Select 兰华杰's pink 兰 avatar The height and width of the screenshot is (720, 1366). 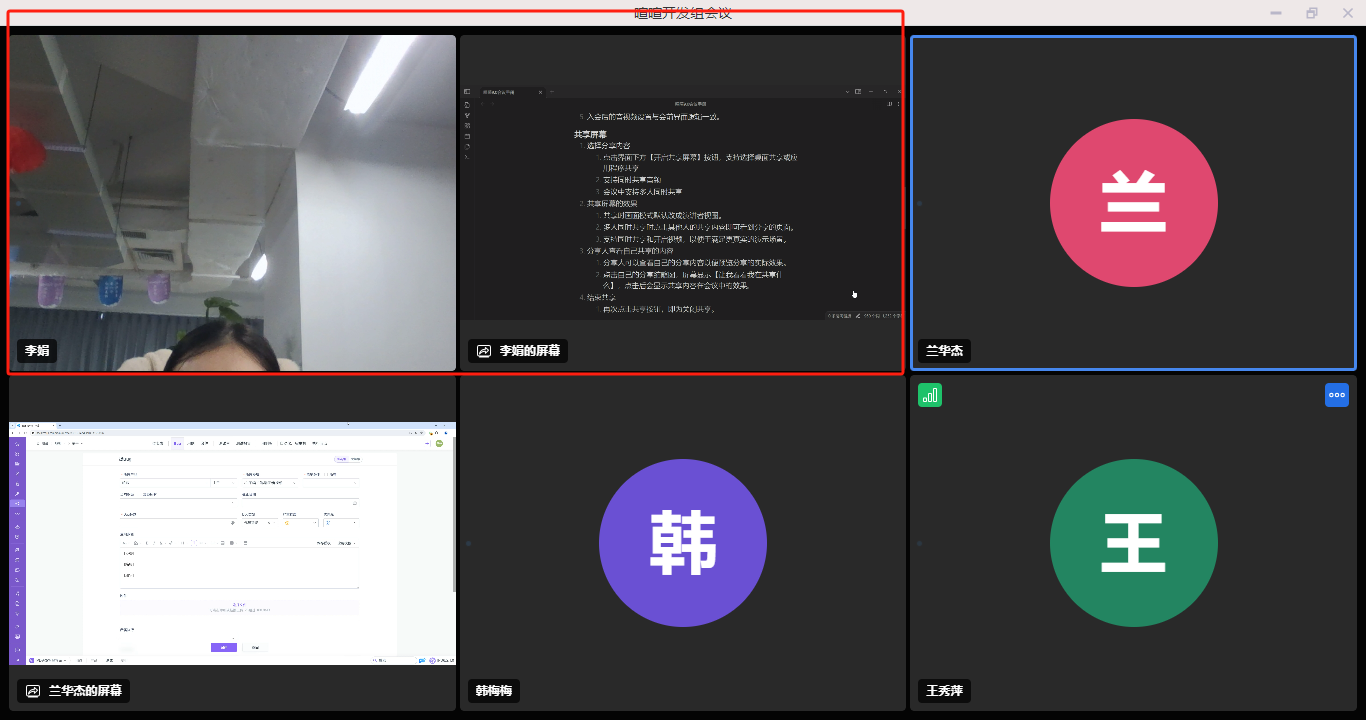pyautogui.click(x=1133, y=204)
